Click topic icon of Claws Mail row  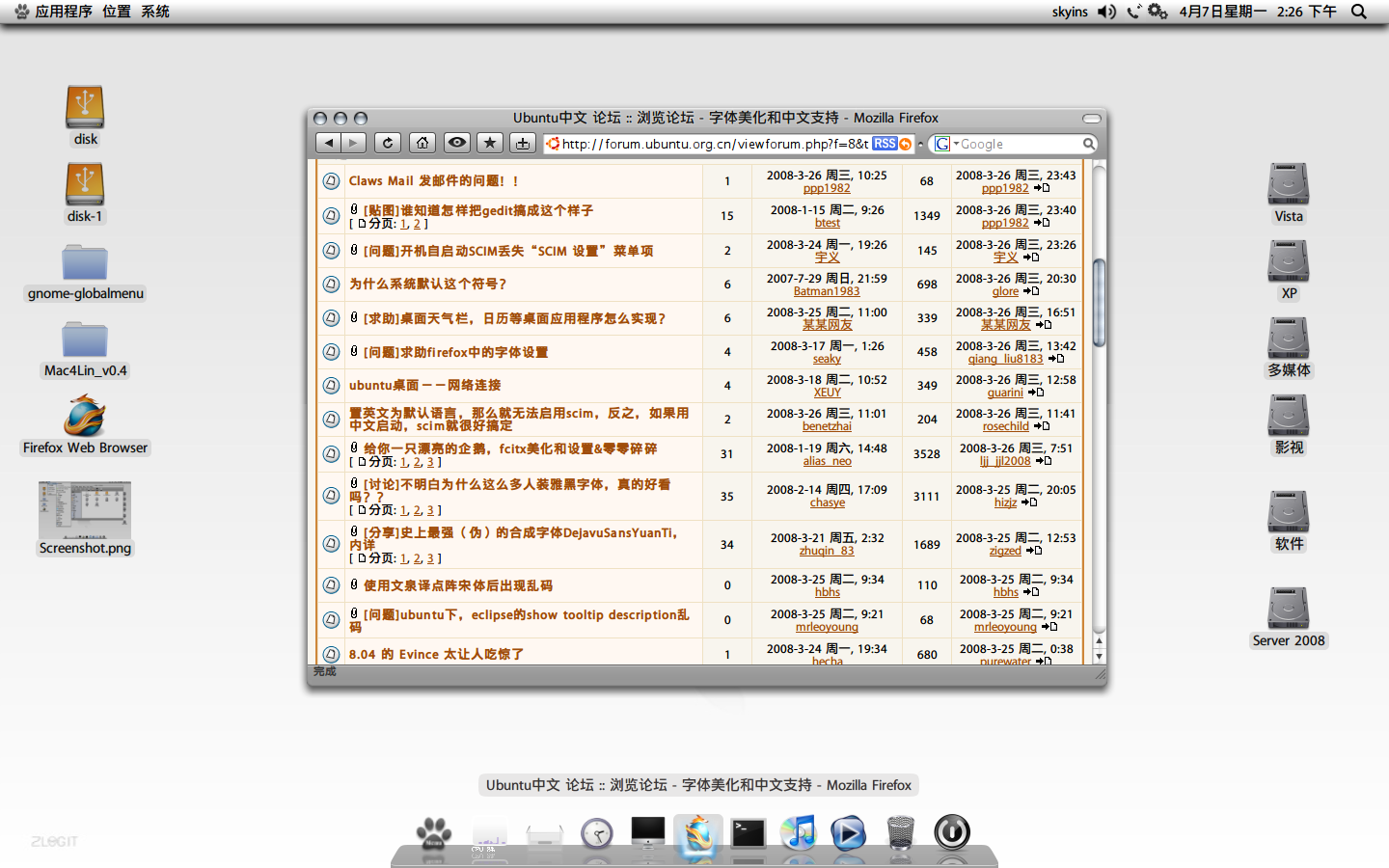[x=331, y=180]
